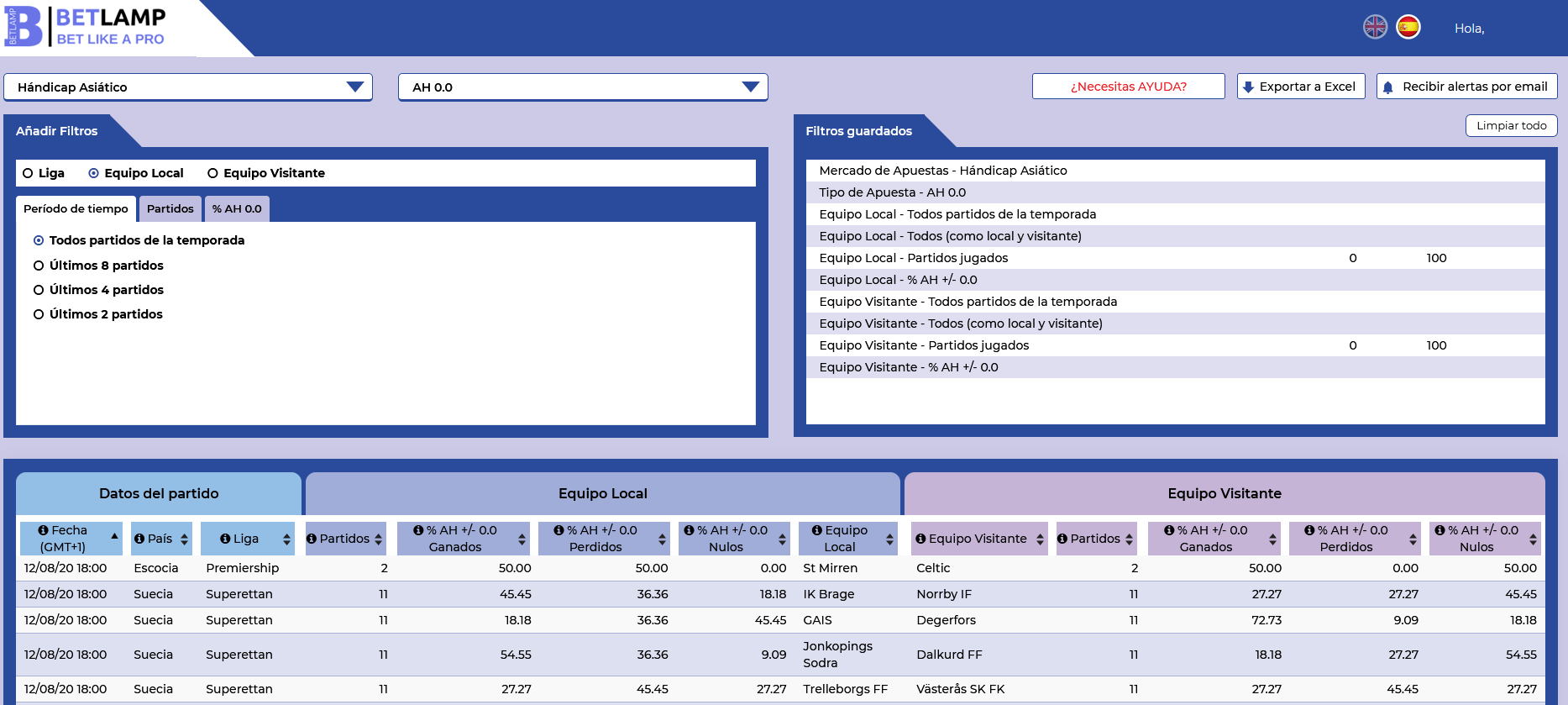The image size is (1568, 705).
Task: Sort Equipo Visitante name column arrows
Action: tap(1040, 539)
